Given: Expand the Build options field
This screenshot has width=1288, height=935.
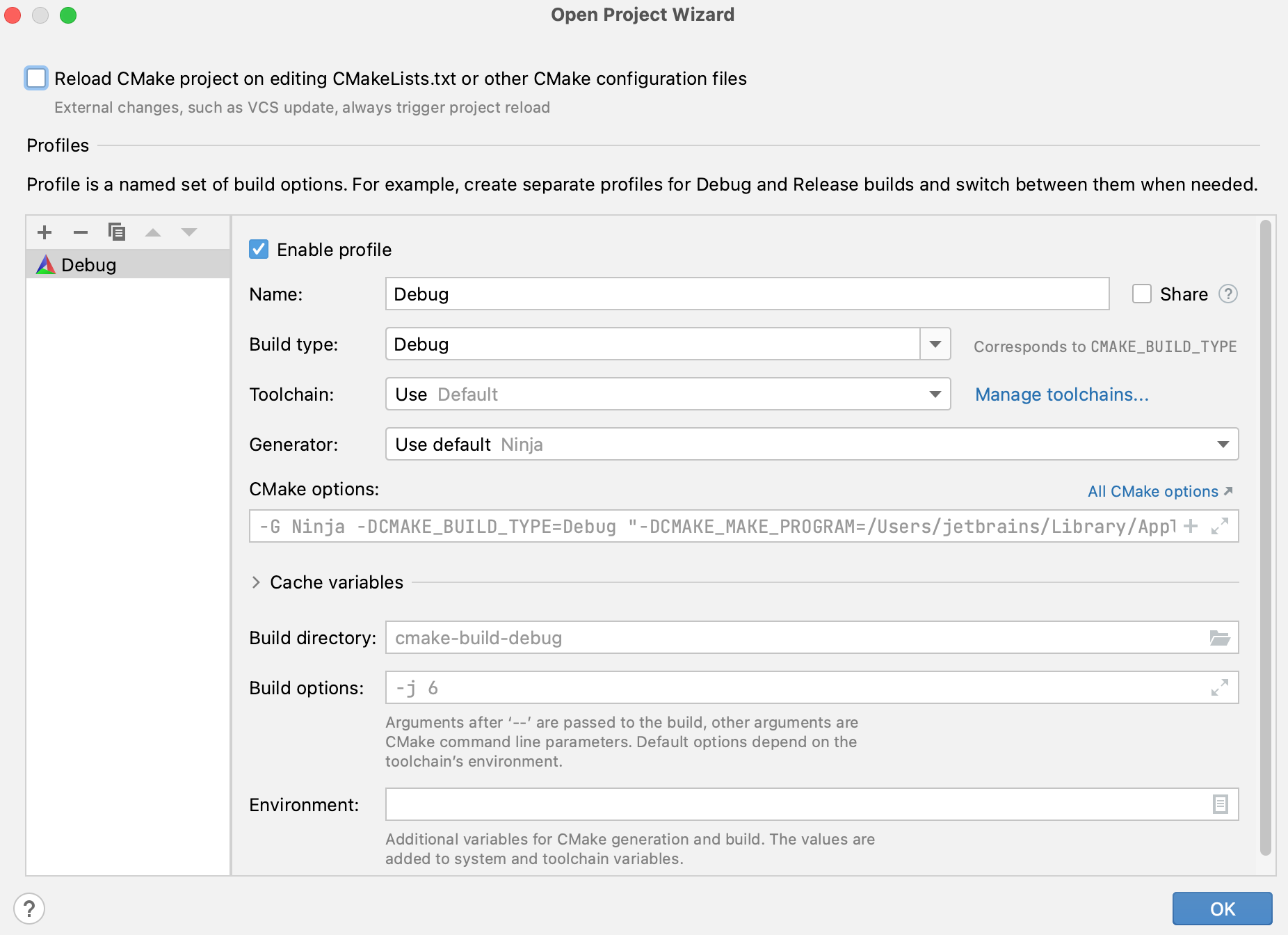Looking at the screenshot, I should point(1220,688).
